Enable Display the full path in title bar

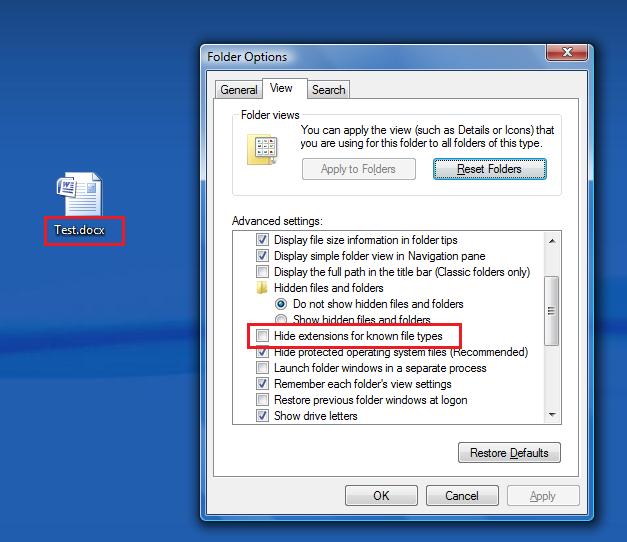pos(262,272)
